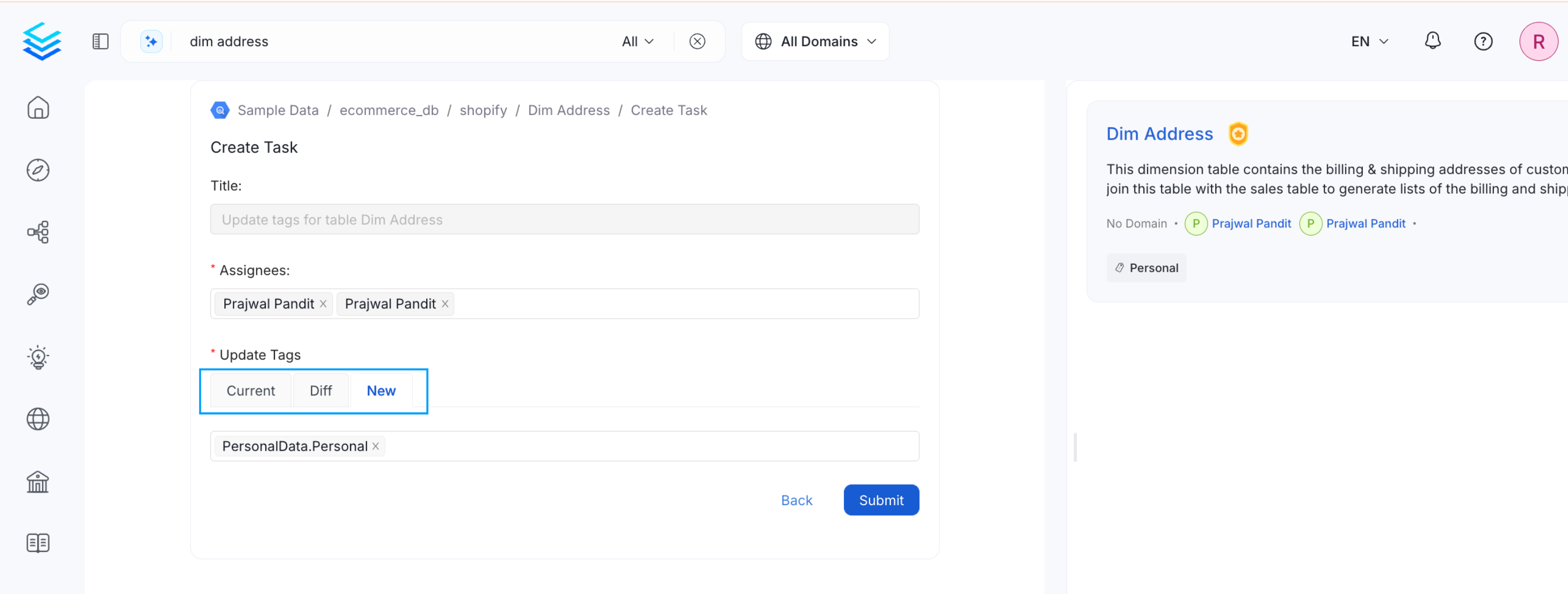
Task: Remove the PersonalData.Personal tag
Action: coord(375,445)
